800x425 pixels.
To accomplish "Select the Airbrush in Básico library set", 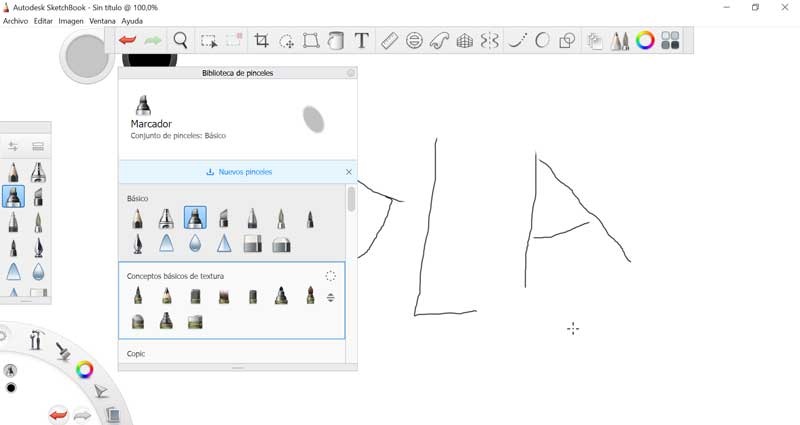I will pyautogui.click(x=166, y=218).
